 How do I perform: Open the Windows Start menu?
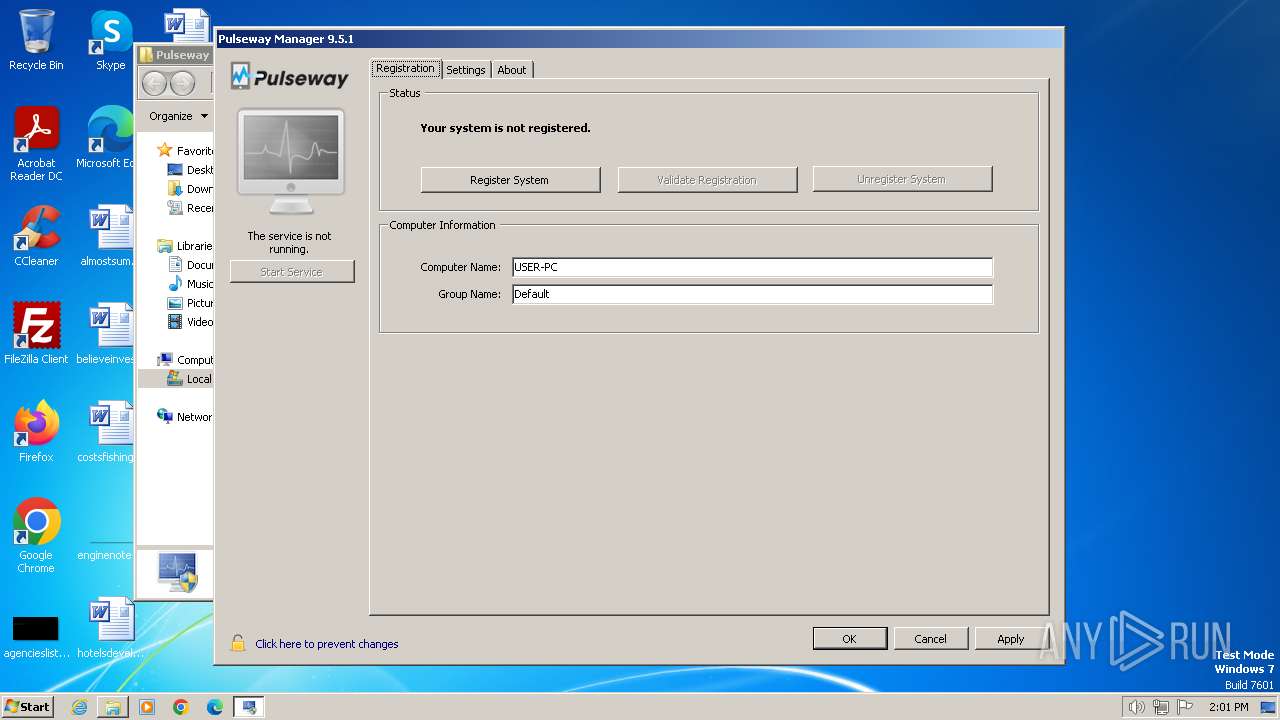(x=28, y=707)
